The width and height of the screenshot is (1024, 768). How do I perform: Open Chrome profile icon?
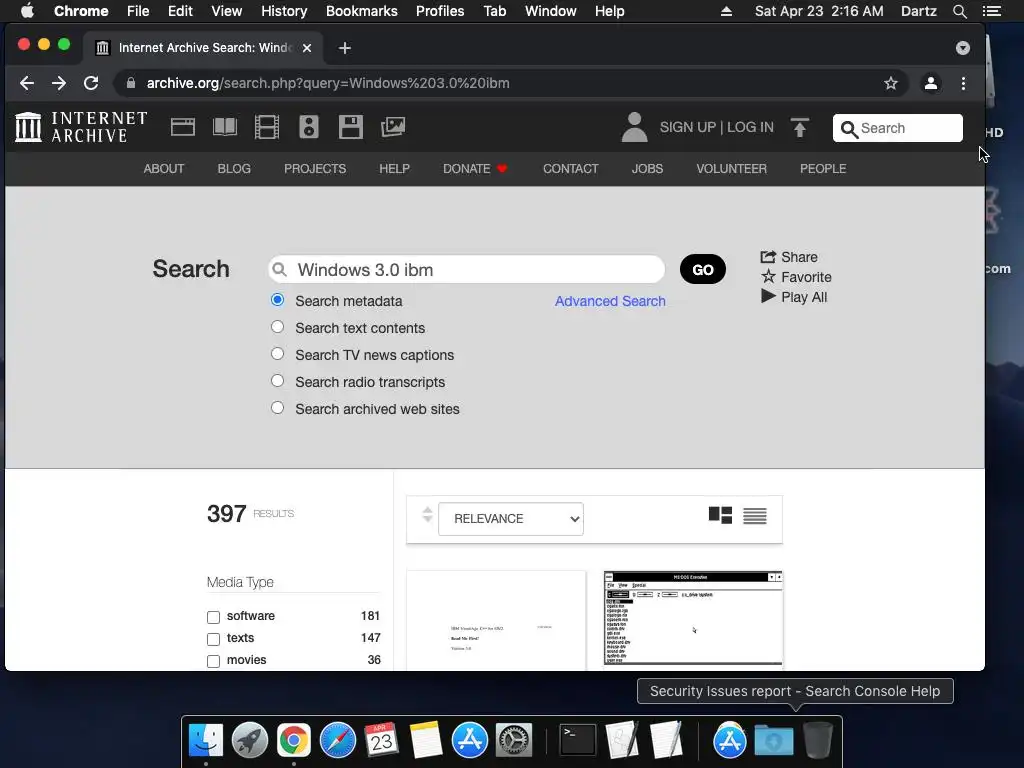pyautogui.click(x=931, y=83)
